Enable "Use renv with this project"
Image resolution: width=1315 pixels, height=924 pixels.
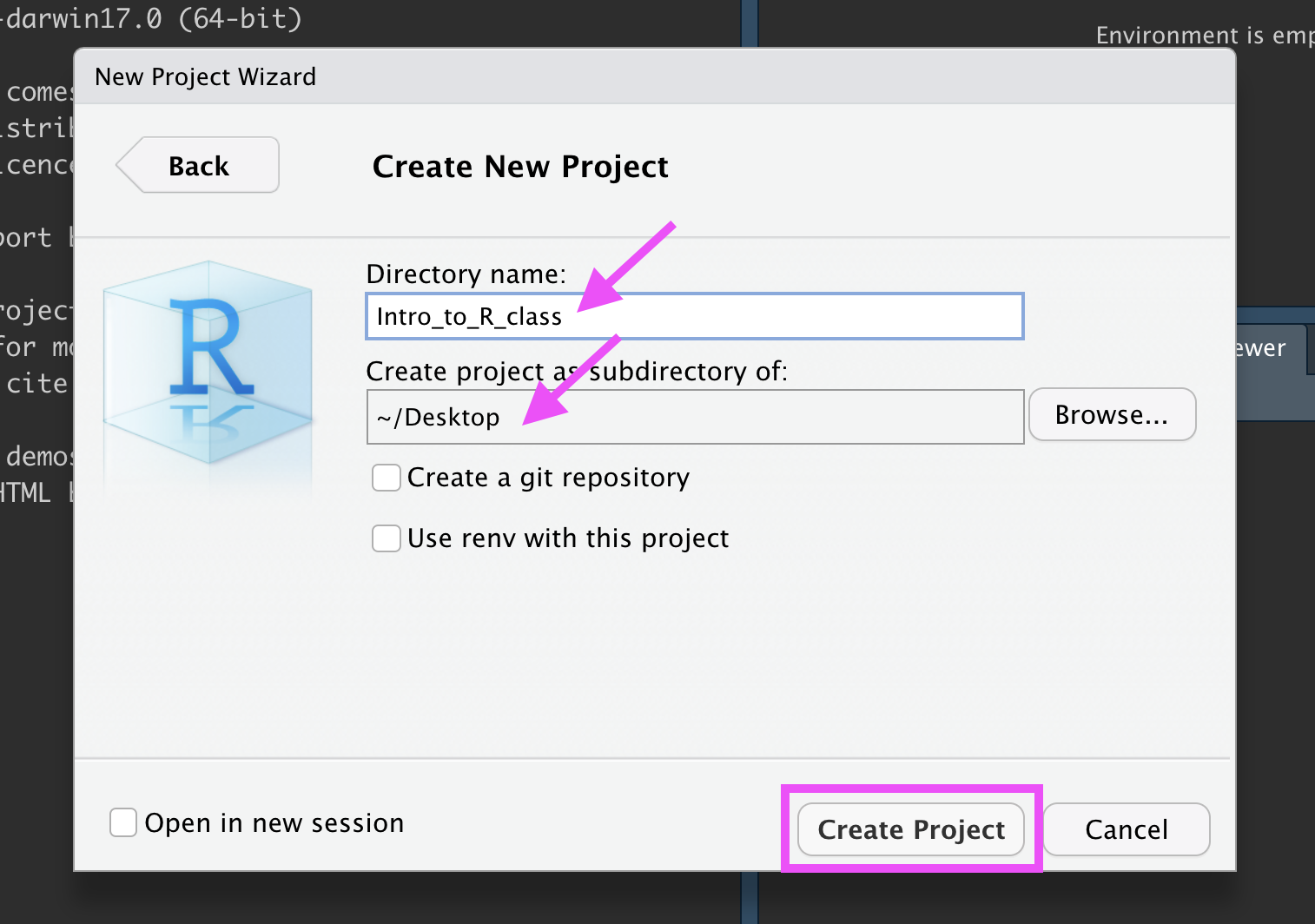(x=386, y=538)
